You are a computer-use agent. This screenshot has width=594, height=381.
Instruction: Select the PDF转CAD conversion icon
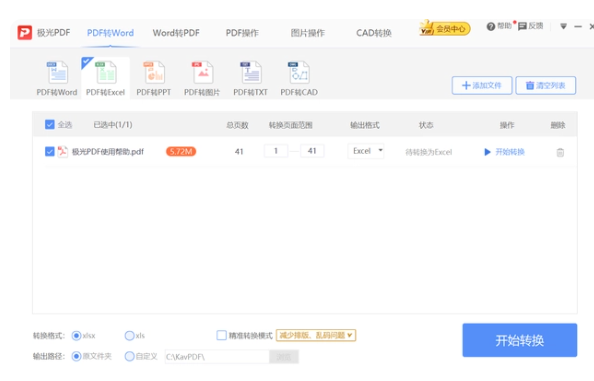(x=299, y=73)
